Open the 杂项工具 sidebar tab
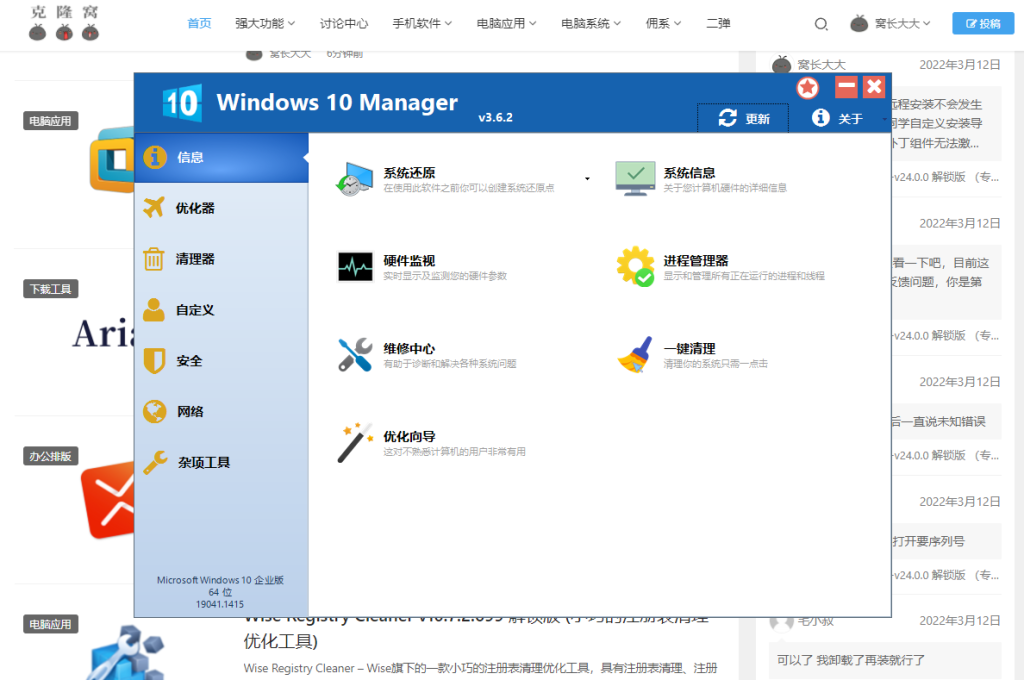 click(x=221, y=462)
